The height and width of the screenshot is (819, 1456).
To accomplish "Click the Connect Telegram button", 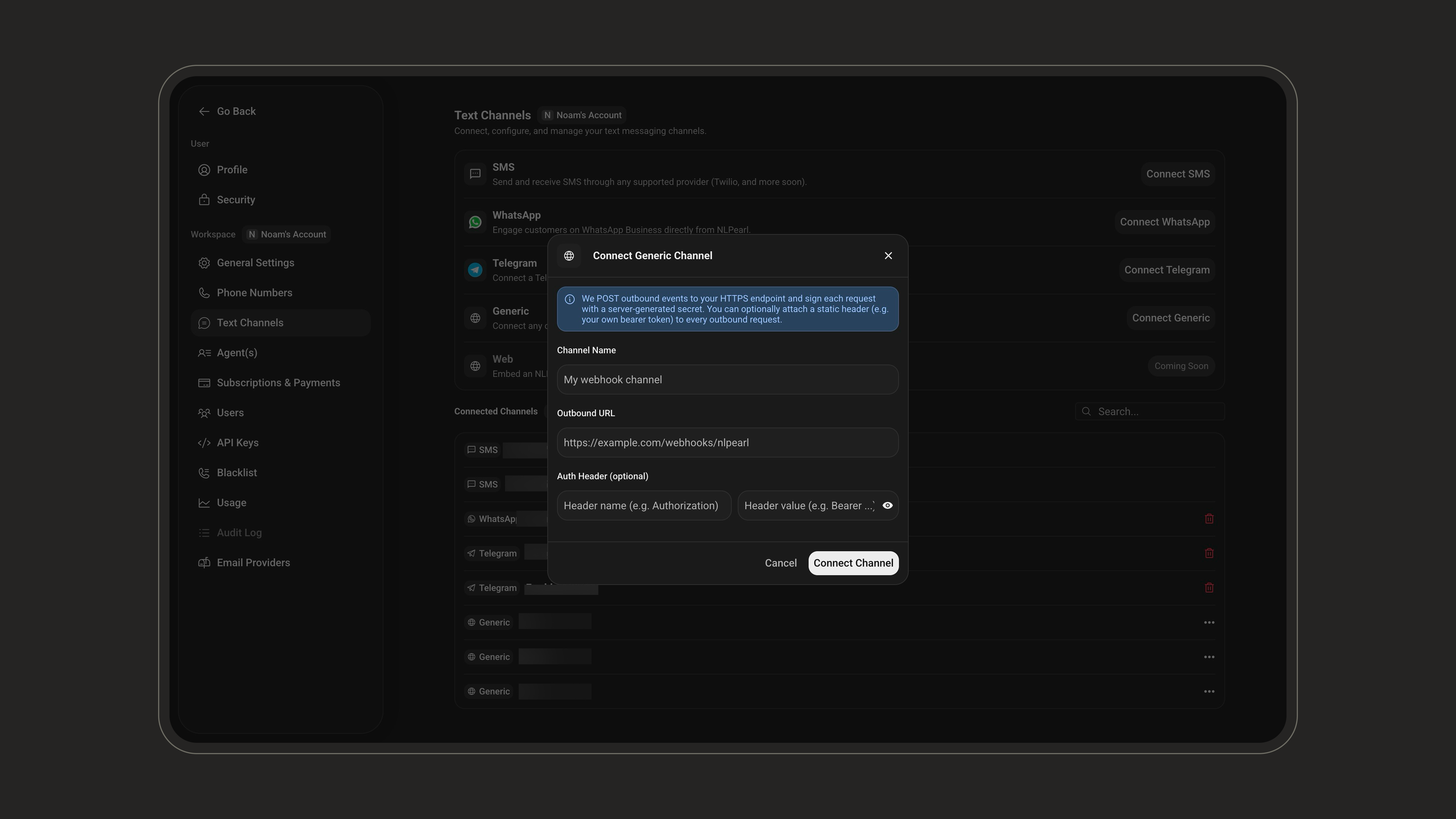I will pyautogui.click(x=1167, y=270).
